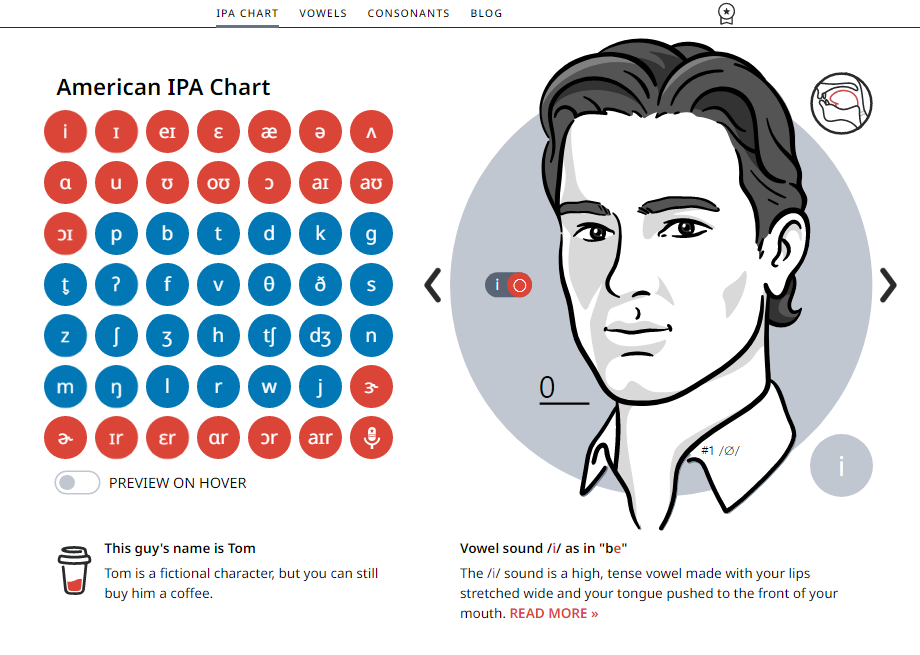Select the /s/ consonant circle

(x=371, y=285)
